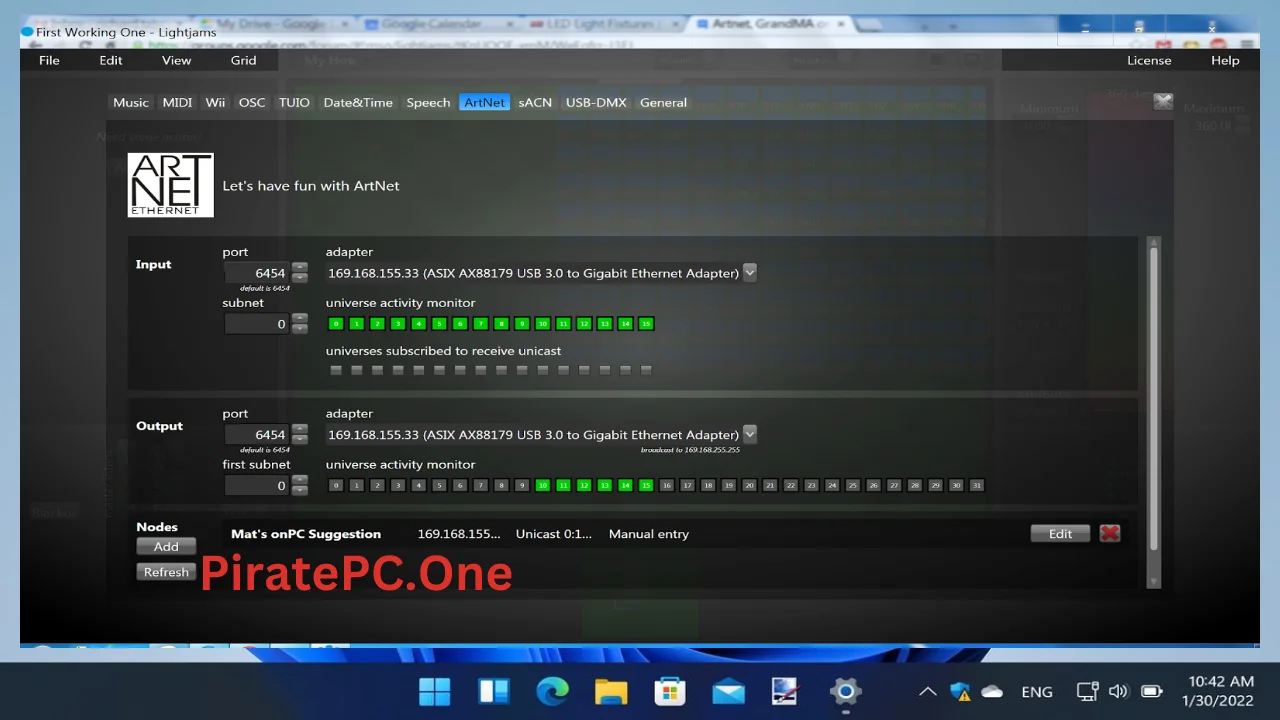Viewport: 1280px width, 720px height.
Task: Click output universe 31 activity indicator
Action: point(977,486)
